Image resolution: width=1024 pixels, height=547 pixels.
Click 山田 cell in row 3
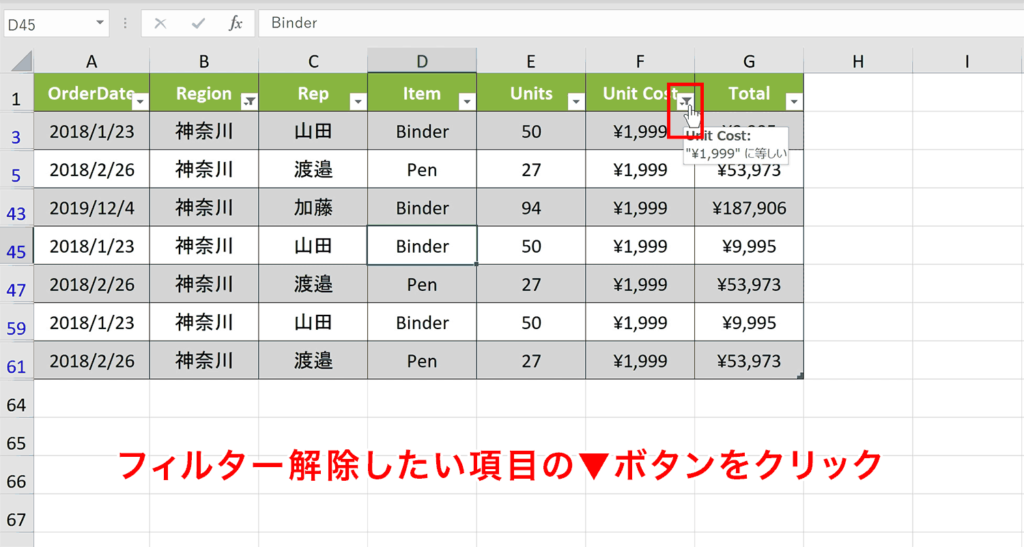point(313,131)
